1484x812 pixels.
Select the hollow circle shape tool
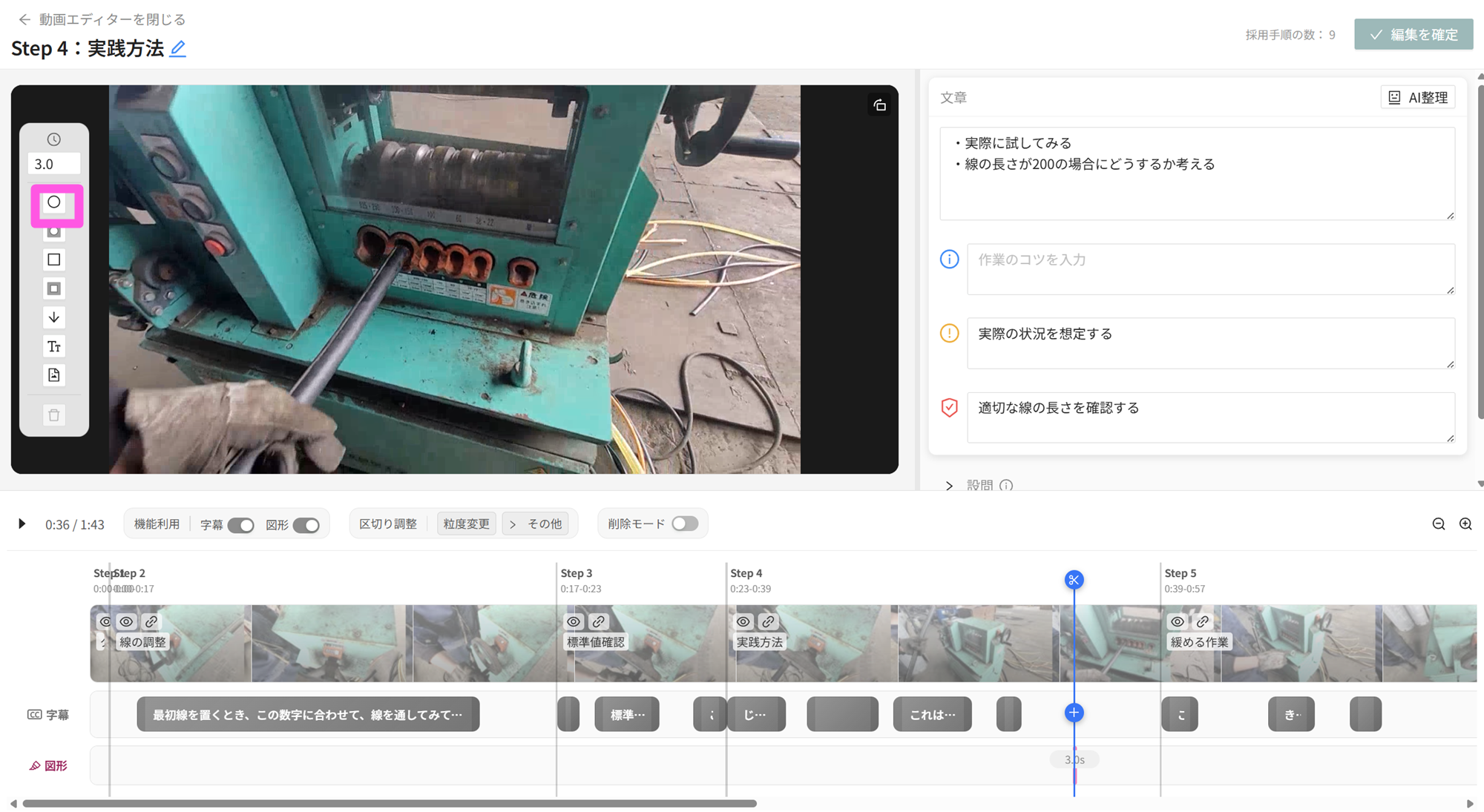pyautogui.click(x=54, y=202)
